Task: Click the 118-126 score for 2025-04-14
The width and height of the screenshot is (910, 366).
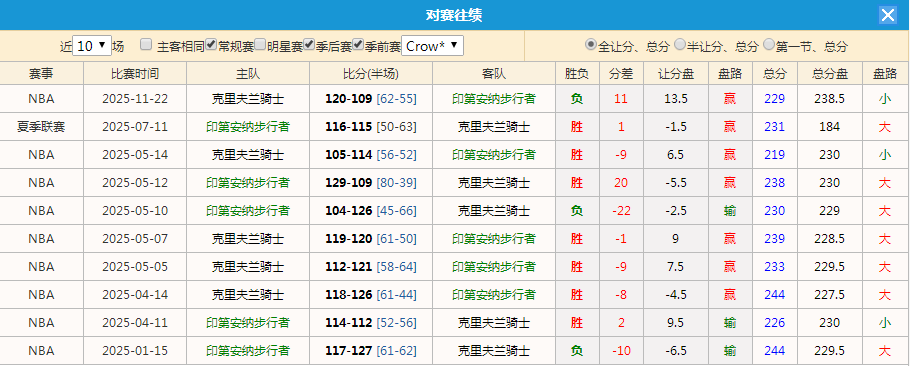Action: click(348, 295)
